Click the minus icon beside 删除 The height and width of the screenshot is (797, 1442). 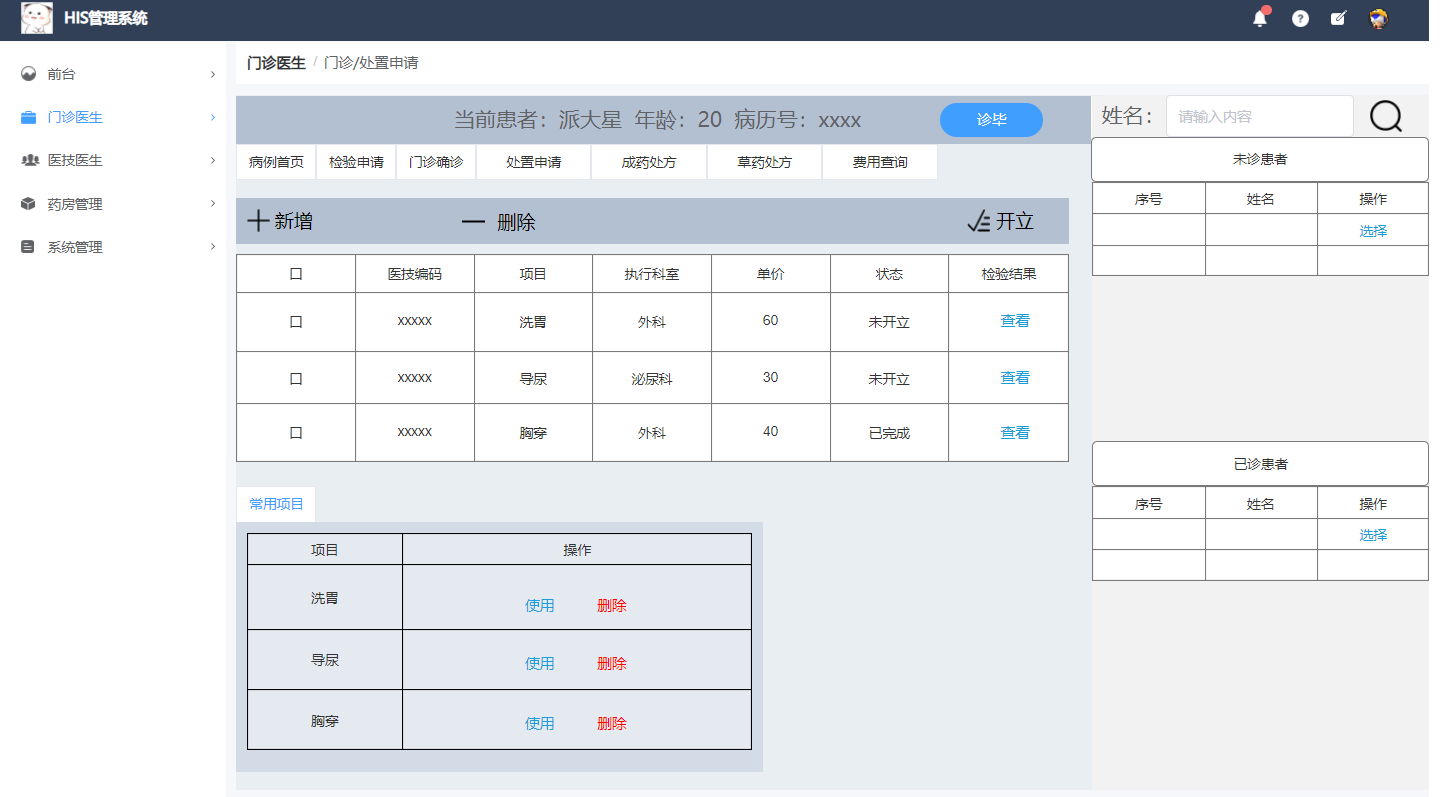click(473, 222)
